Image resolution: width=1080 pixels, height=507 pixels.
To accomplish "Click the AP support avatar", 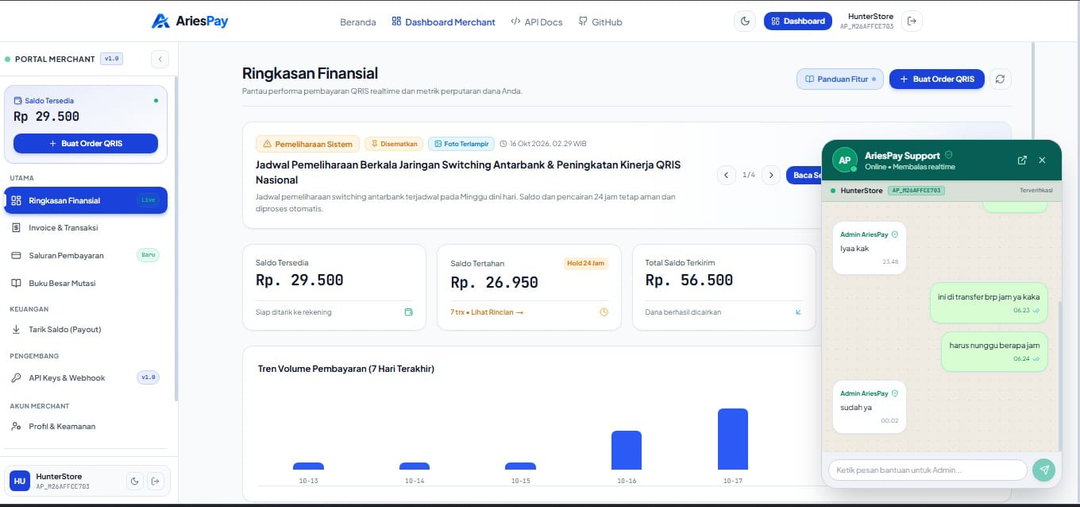I will tap(844, 160).
